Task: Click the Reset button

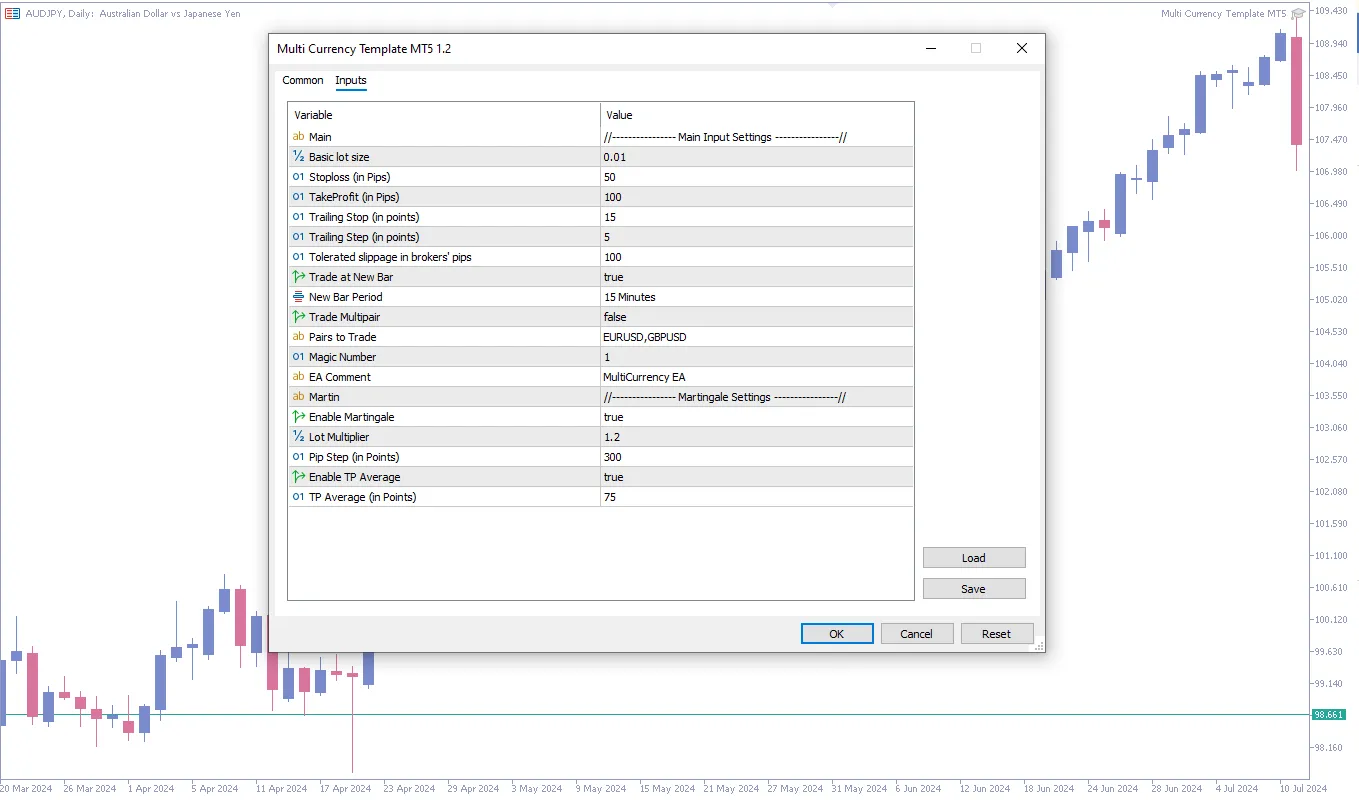Action: pyautogui.click(x=996, y=634)
